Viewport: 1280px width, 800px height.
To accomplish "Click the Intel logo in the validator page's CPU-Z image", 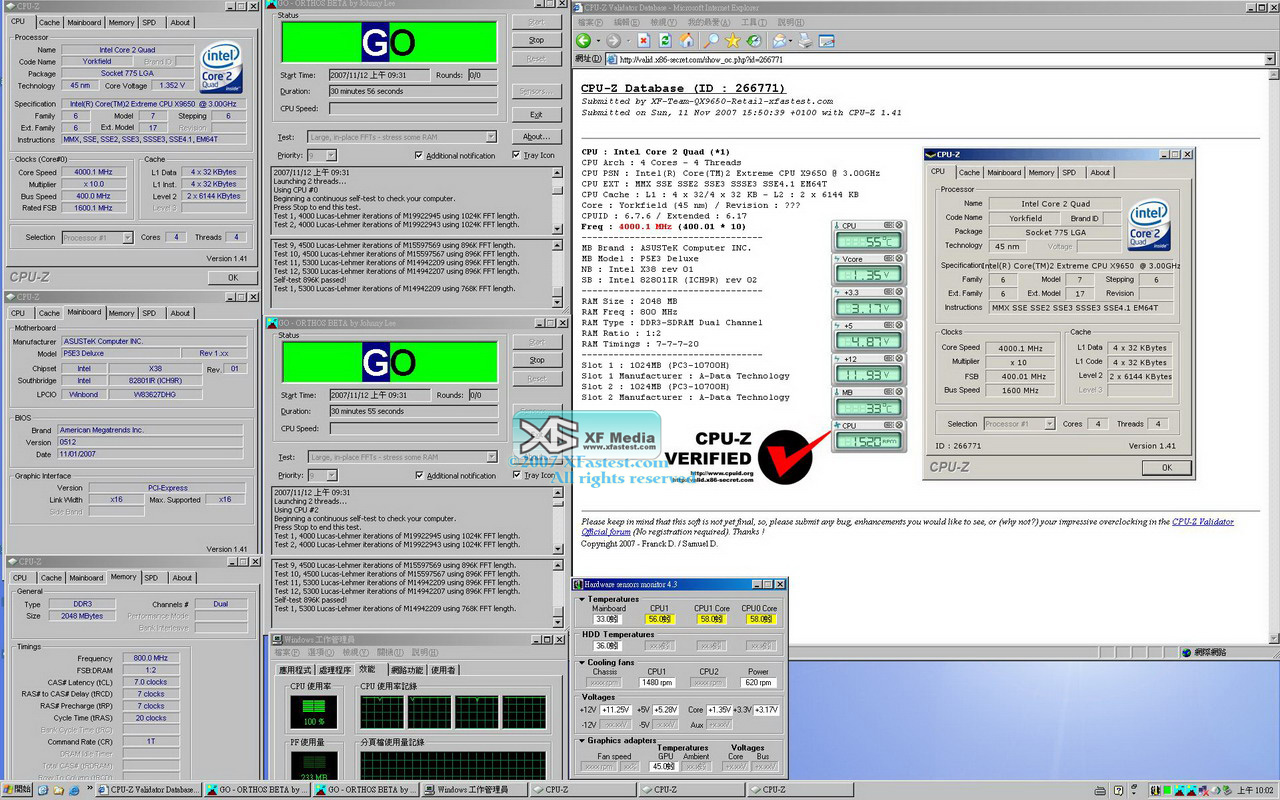I will [1149, 223].
